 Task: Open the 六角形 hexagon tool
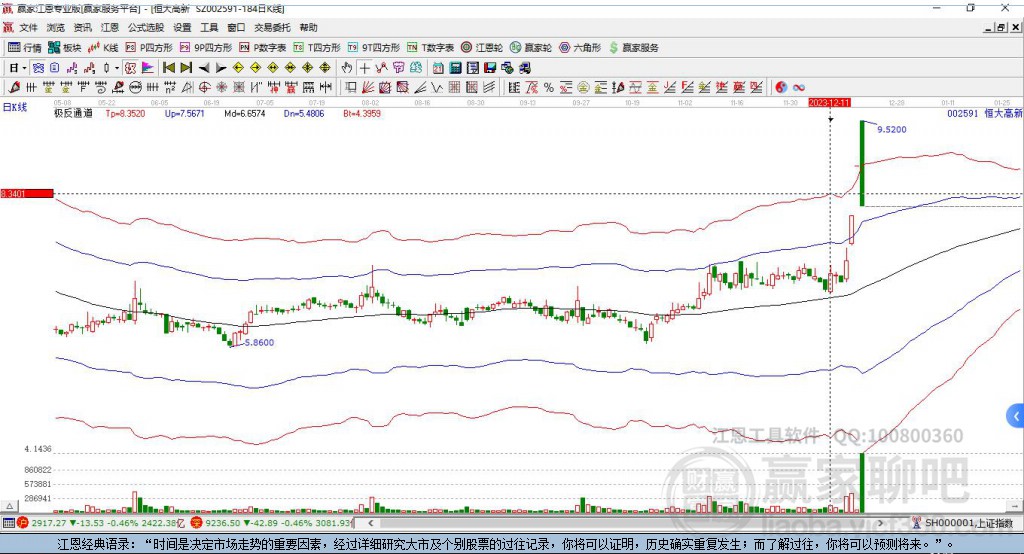pyautogui.click(x=580, y=48)
